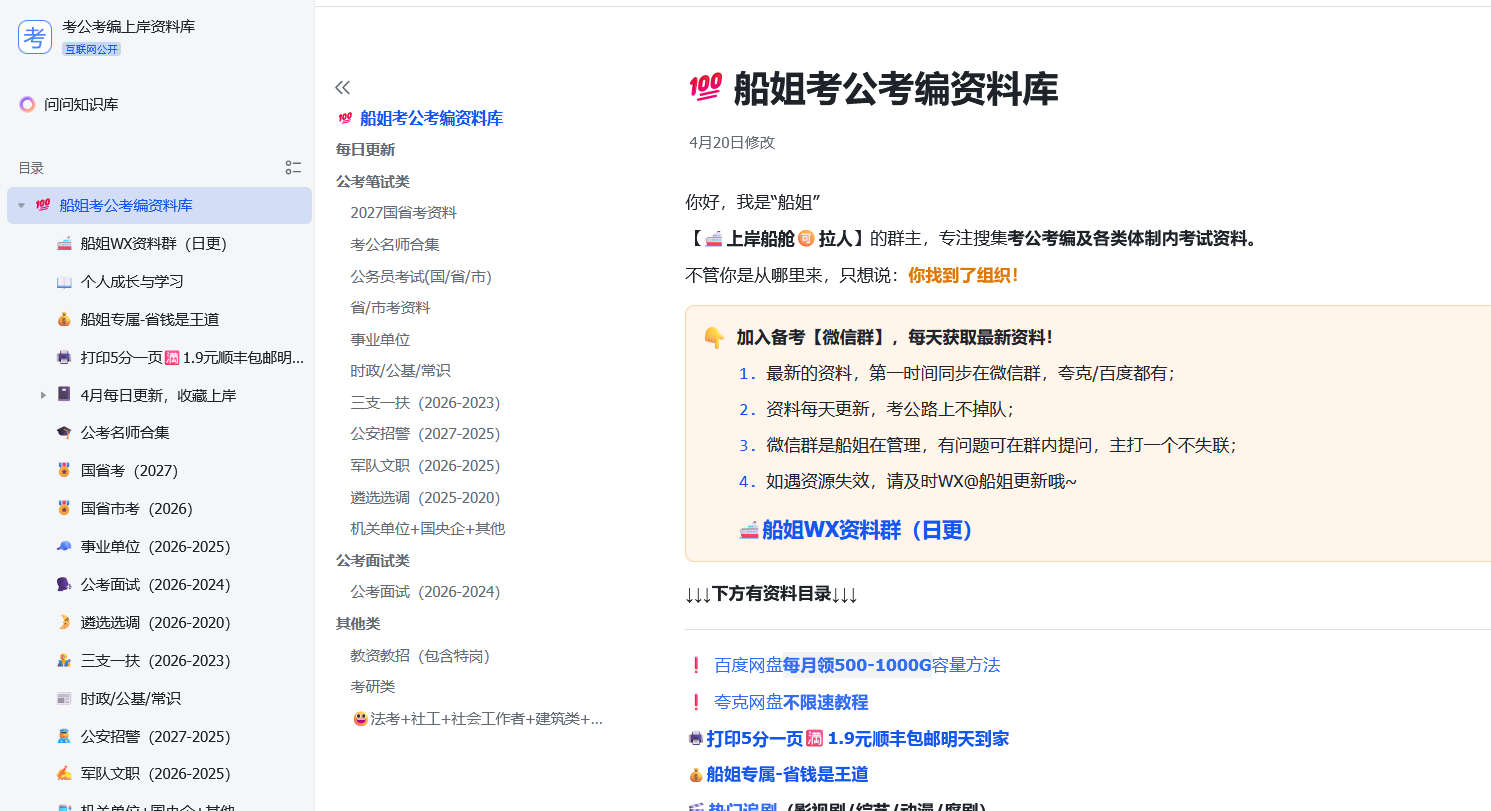Jump to 事业单位 in outline
The height and width of the screenshot is (811, 1491).
click(x=380, y=339)
